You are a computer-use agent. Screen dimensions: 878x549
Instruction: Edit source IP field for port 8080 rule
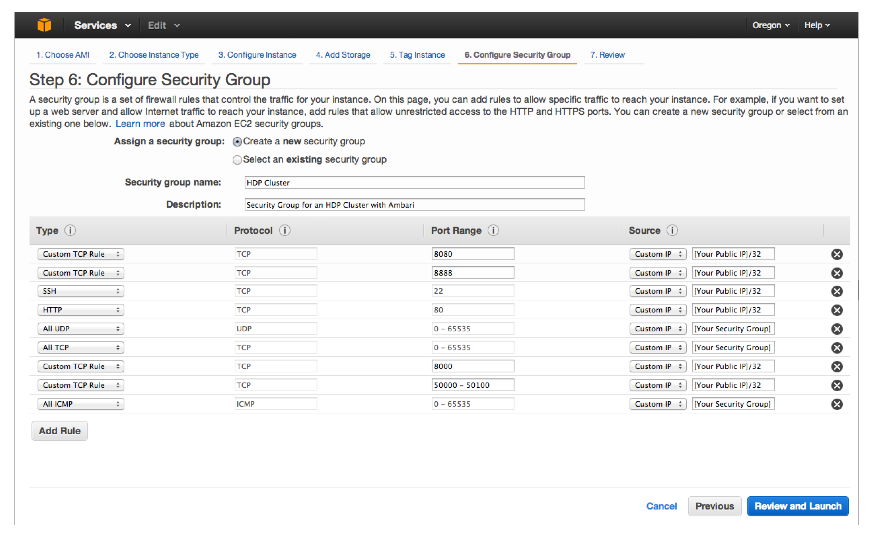(733, 254)
